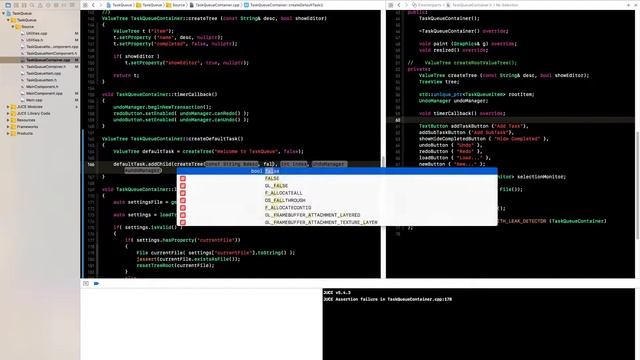This screenshot has height=360, width=640.
Task: Click line 60 in right editor gutter
Action: pyautogui.click(x=398, y=120)
